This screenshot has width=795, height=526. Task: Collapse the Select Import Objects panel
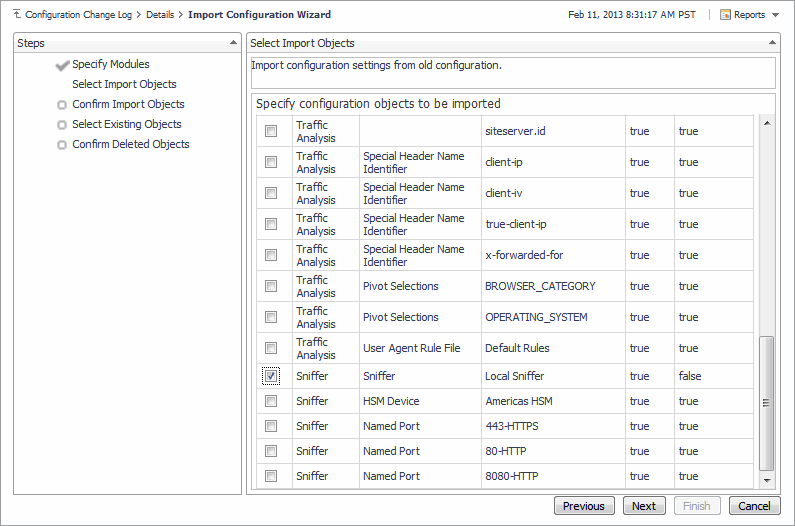[x=772, y=43]
